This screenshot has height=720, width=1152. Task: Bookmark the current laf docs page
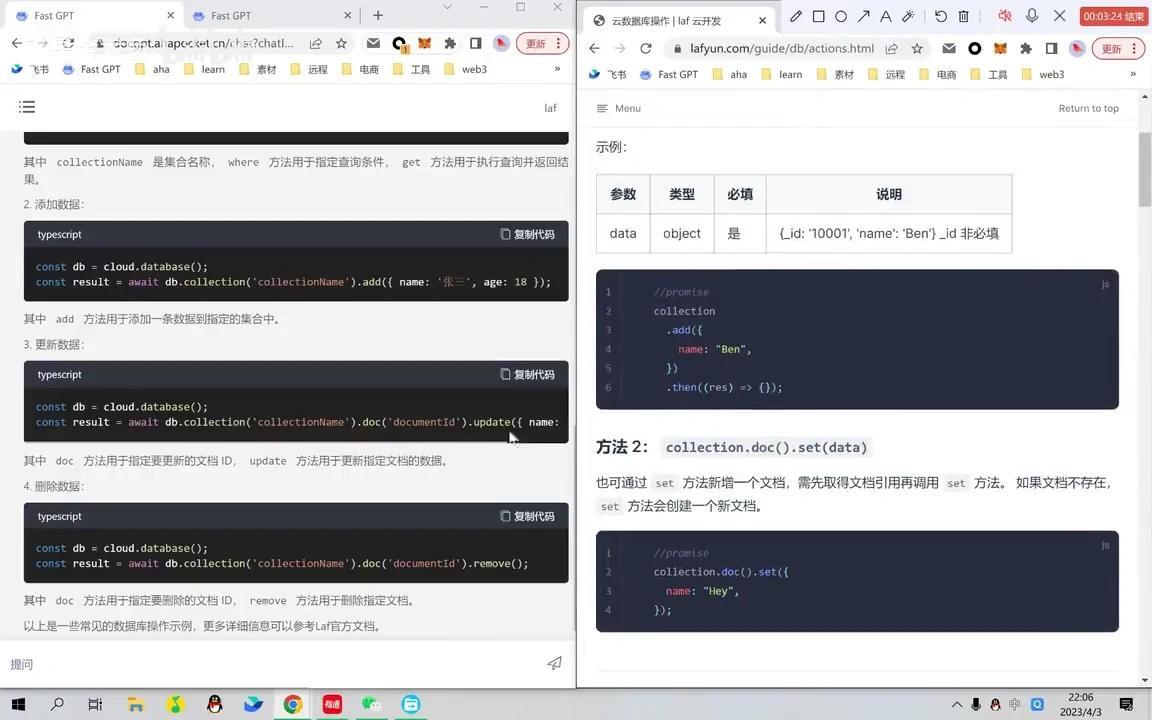coord(917,47)
